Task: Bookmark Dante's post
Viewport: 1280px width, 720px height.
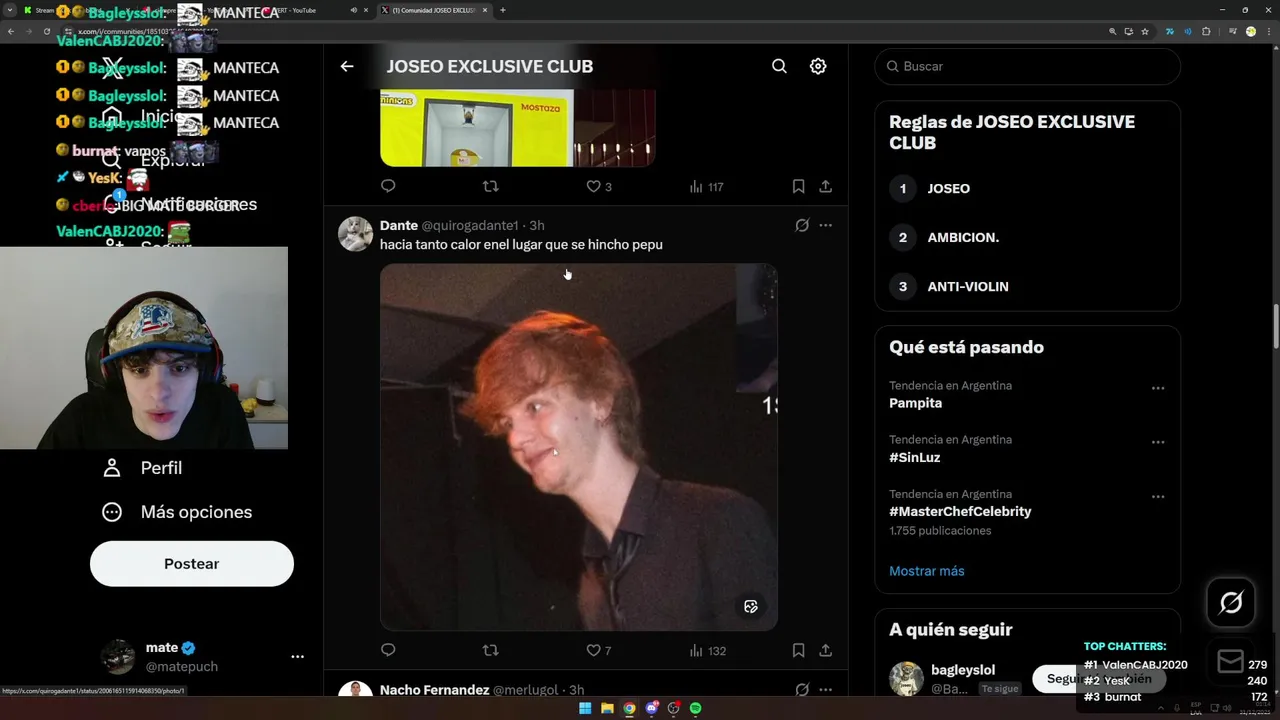Action: point(798,650)
